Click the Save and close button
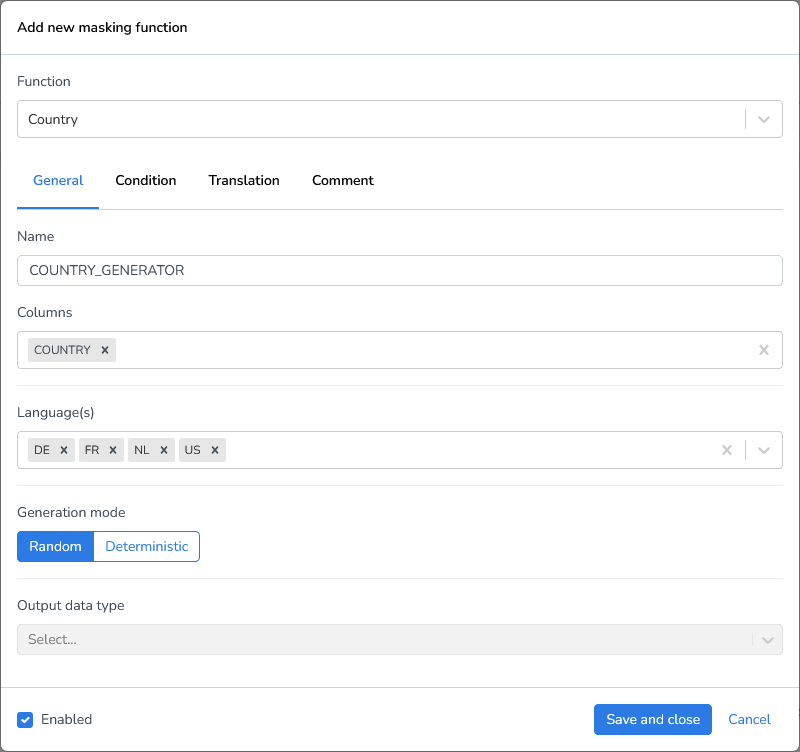800x752 pixels. coord(653,719)
